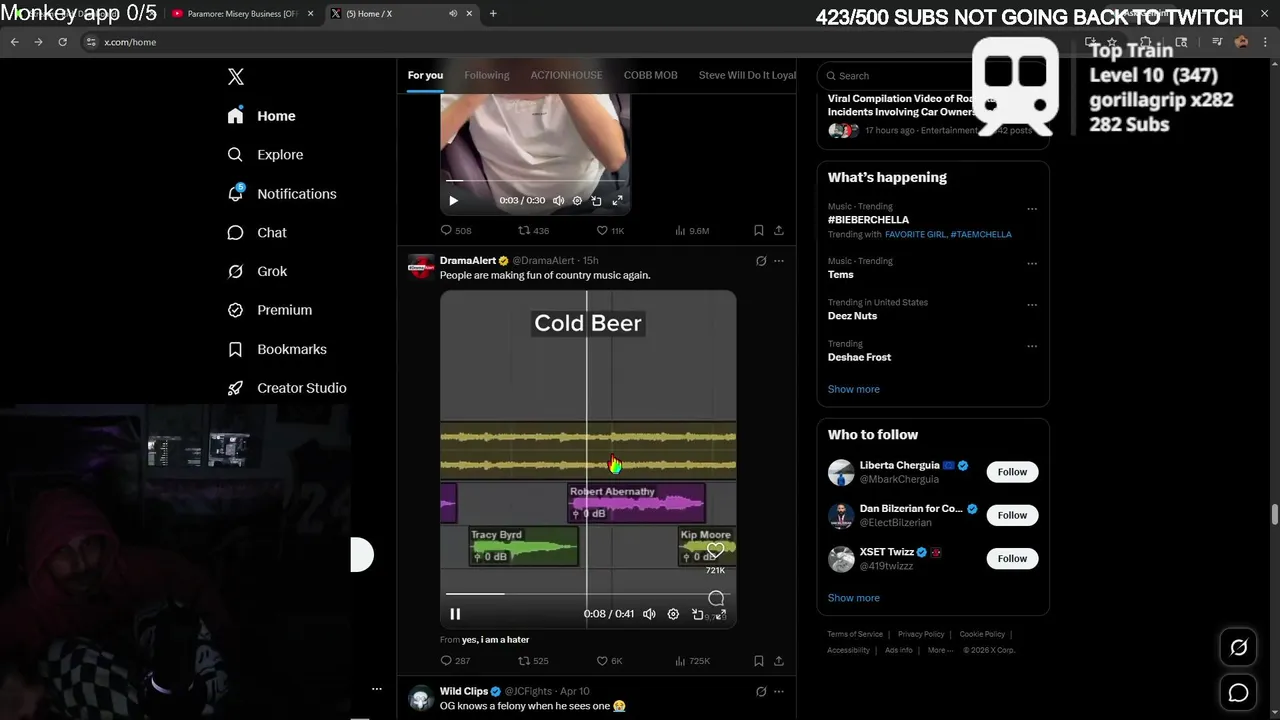
Task: Open more options for #BIEBERCHELLA trend
Action: (x=1032, y=210)
